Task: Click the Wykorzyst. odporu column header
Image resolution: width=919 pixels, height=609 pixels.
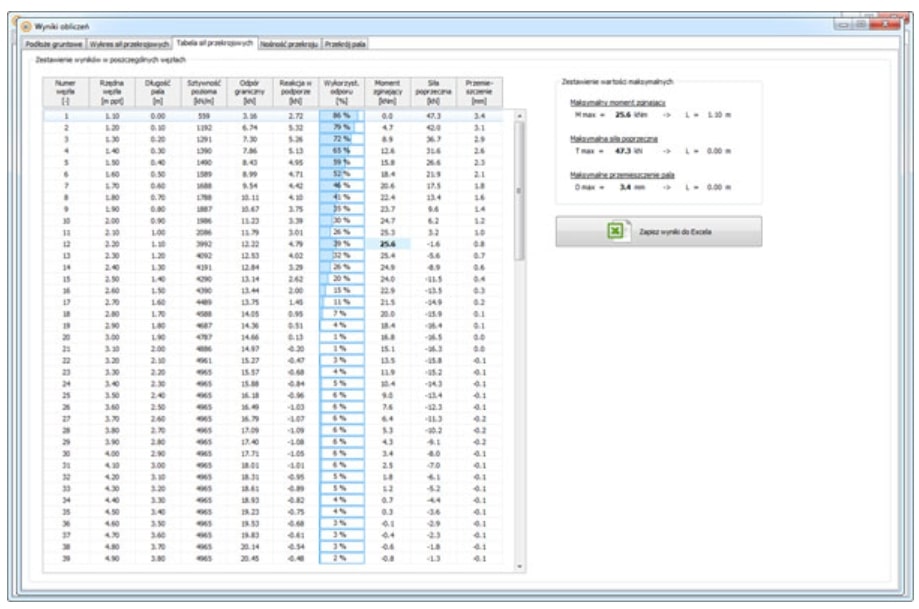Action: [x=340, y=93]
